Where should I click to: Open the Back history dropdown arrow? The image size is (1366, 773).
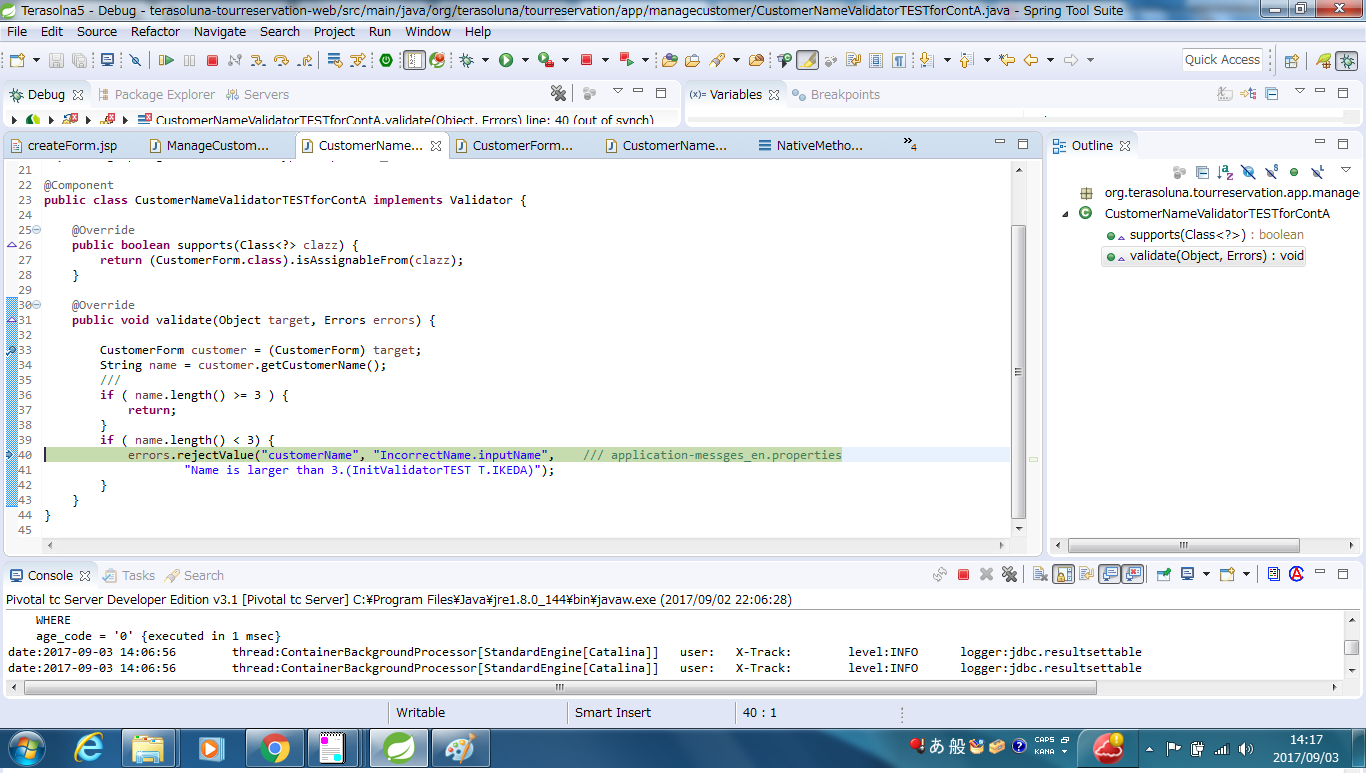pos(1050,60)
